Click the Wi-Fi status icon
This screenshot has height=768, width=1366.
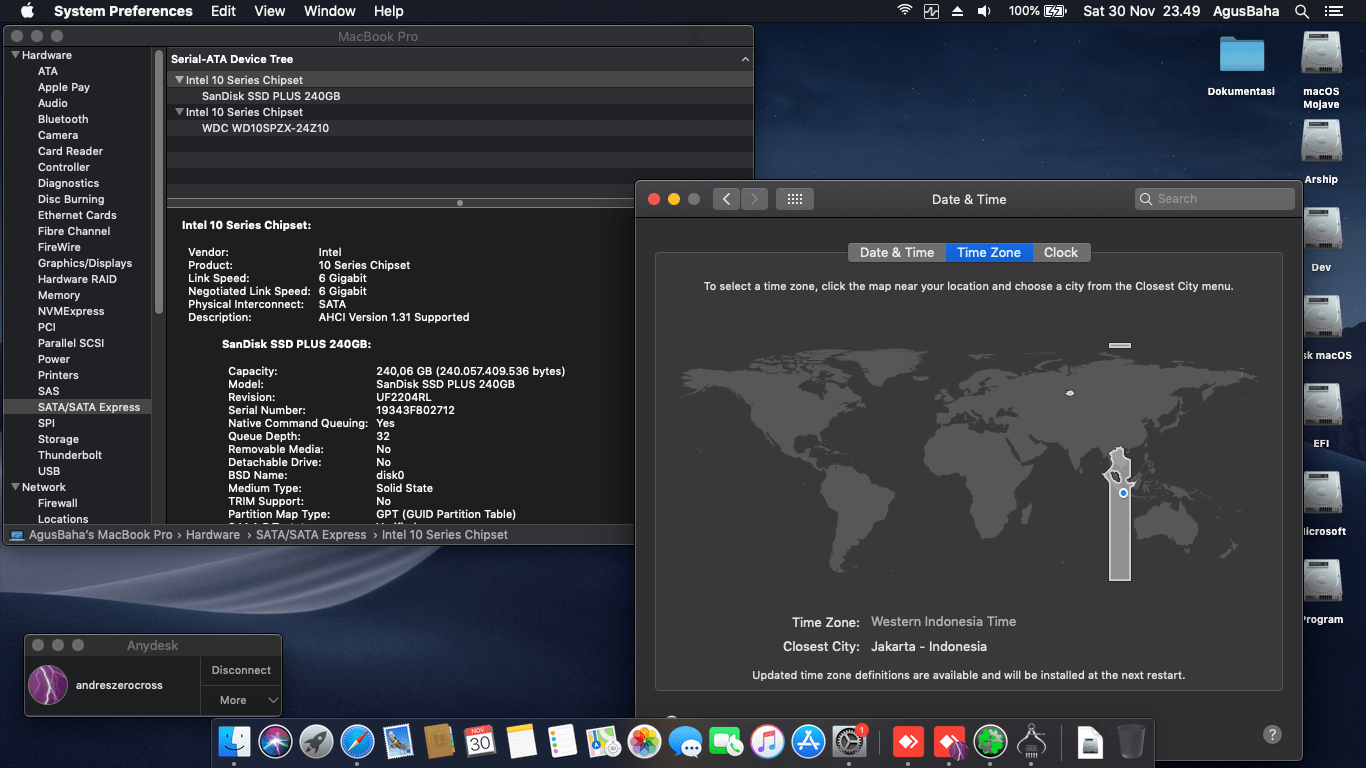click(905, 11)
